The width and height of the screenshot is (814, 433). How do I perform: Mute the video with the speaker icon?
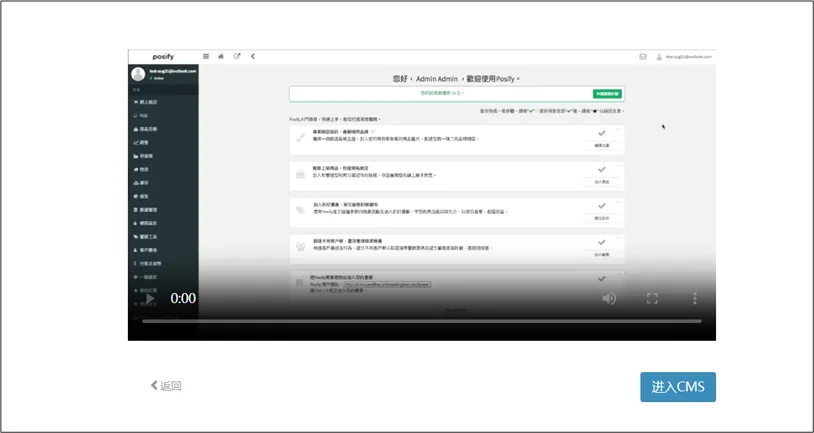[609, 299]
